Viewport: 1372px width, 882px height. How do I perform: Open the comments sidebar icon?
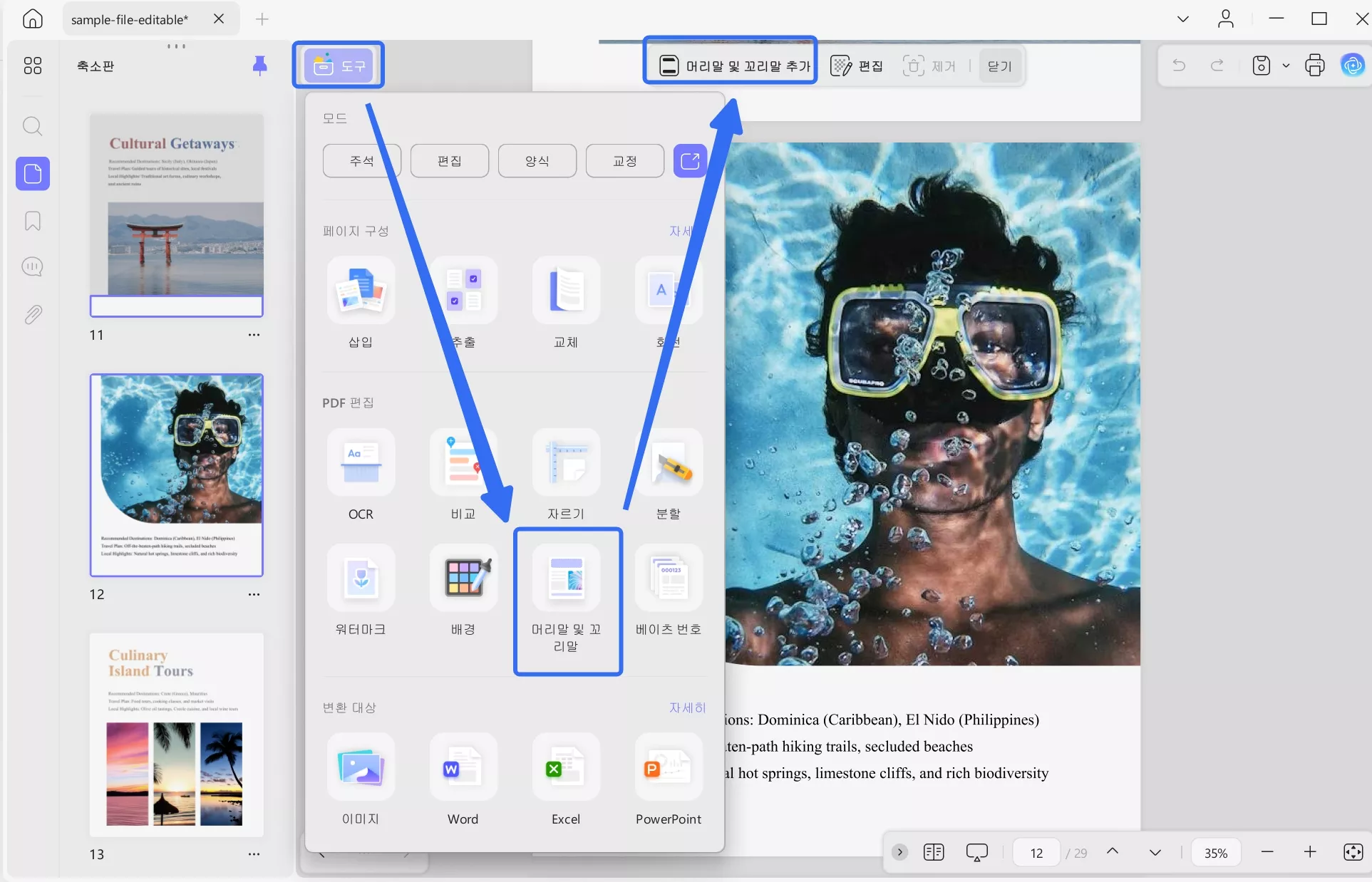(33, 267)
